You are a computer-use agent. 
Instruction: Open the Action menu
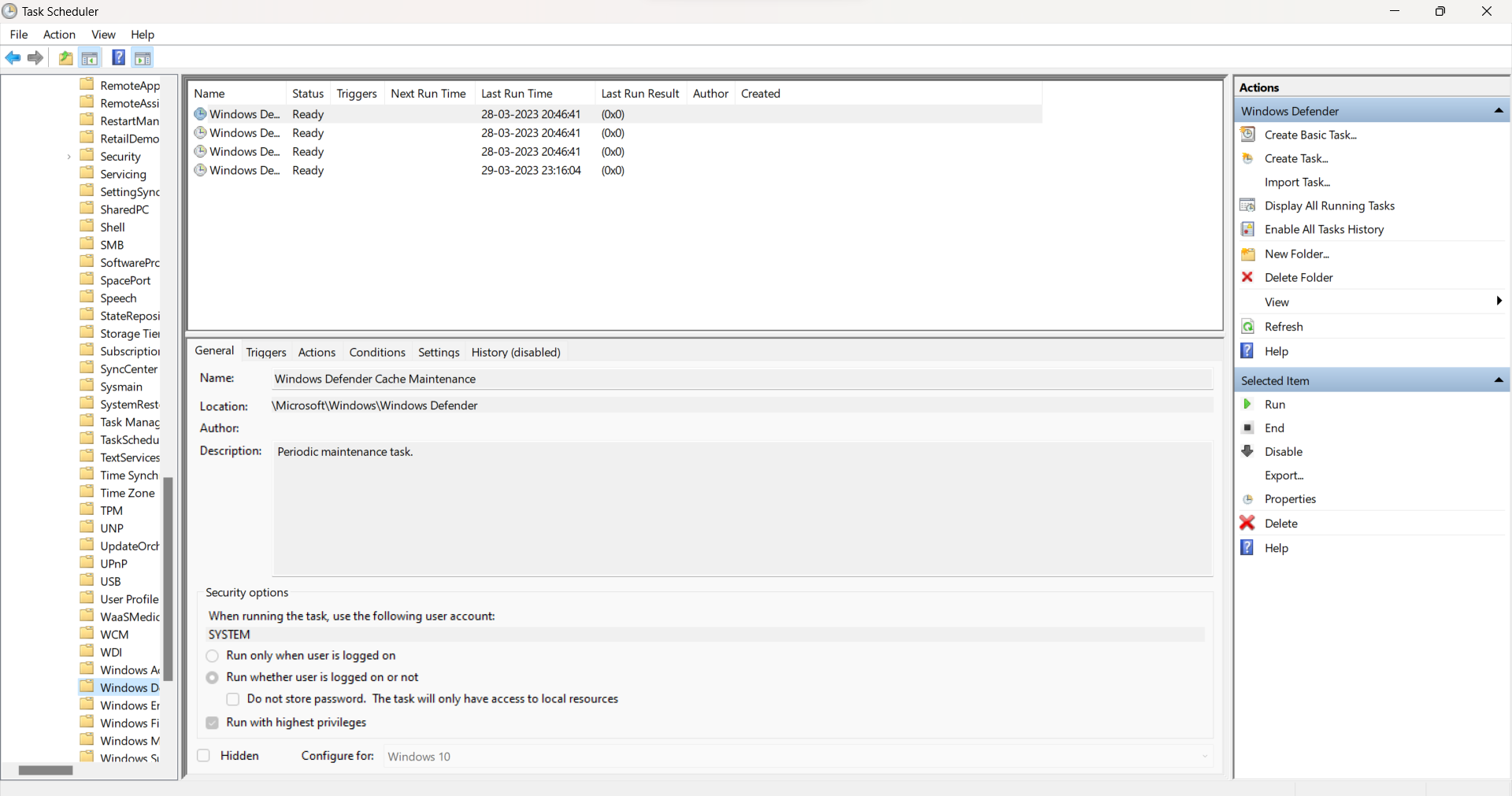(59, 35)
